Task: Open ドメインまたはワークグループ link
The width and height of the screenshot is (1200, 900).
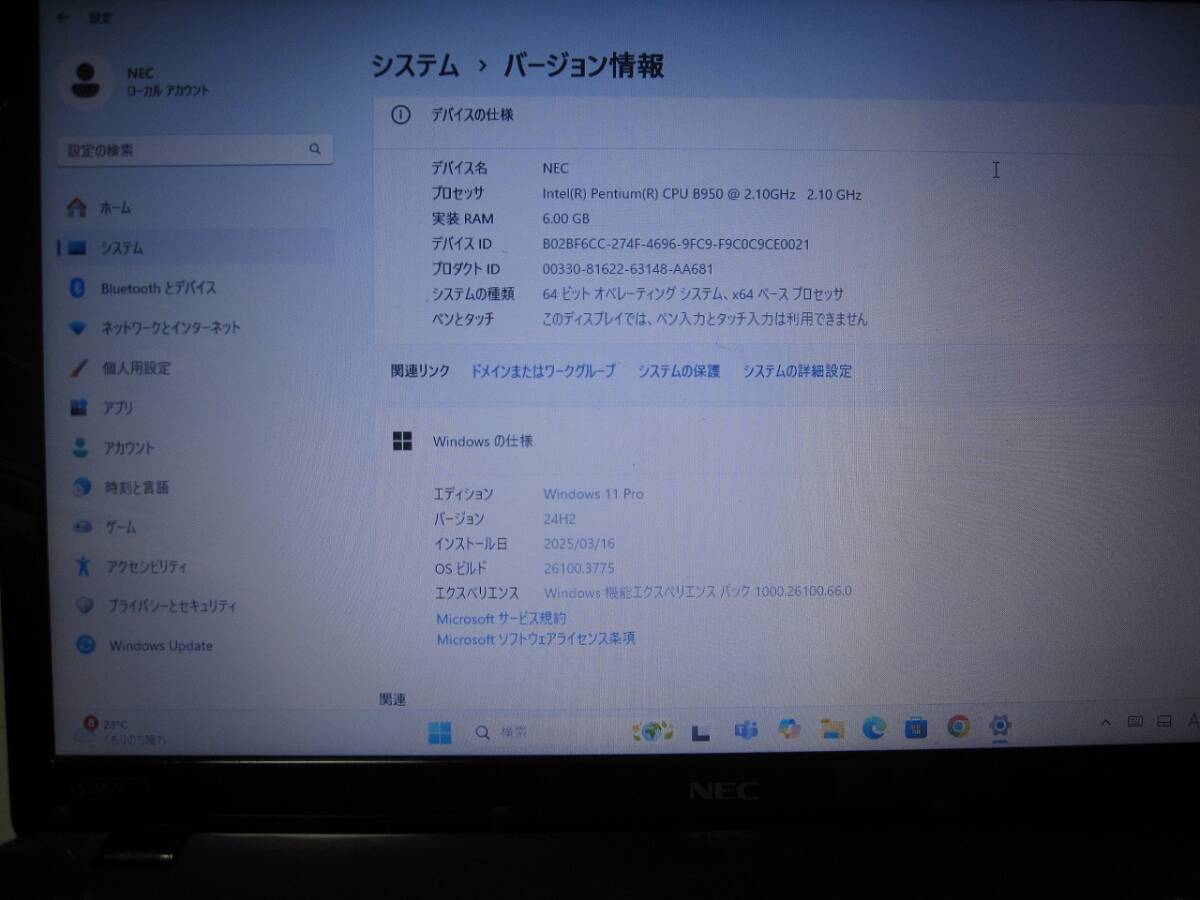Action: point(543,371)
